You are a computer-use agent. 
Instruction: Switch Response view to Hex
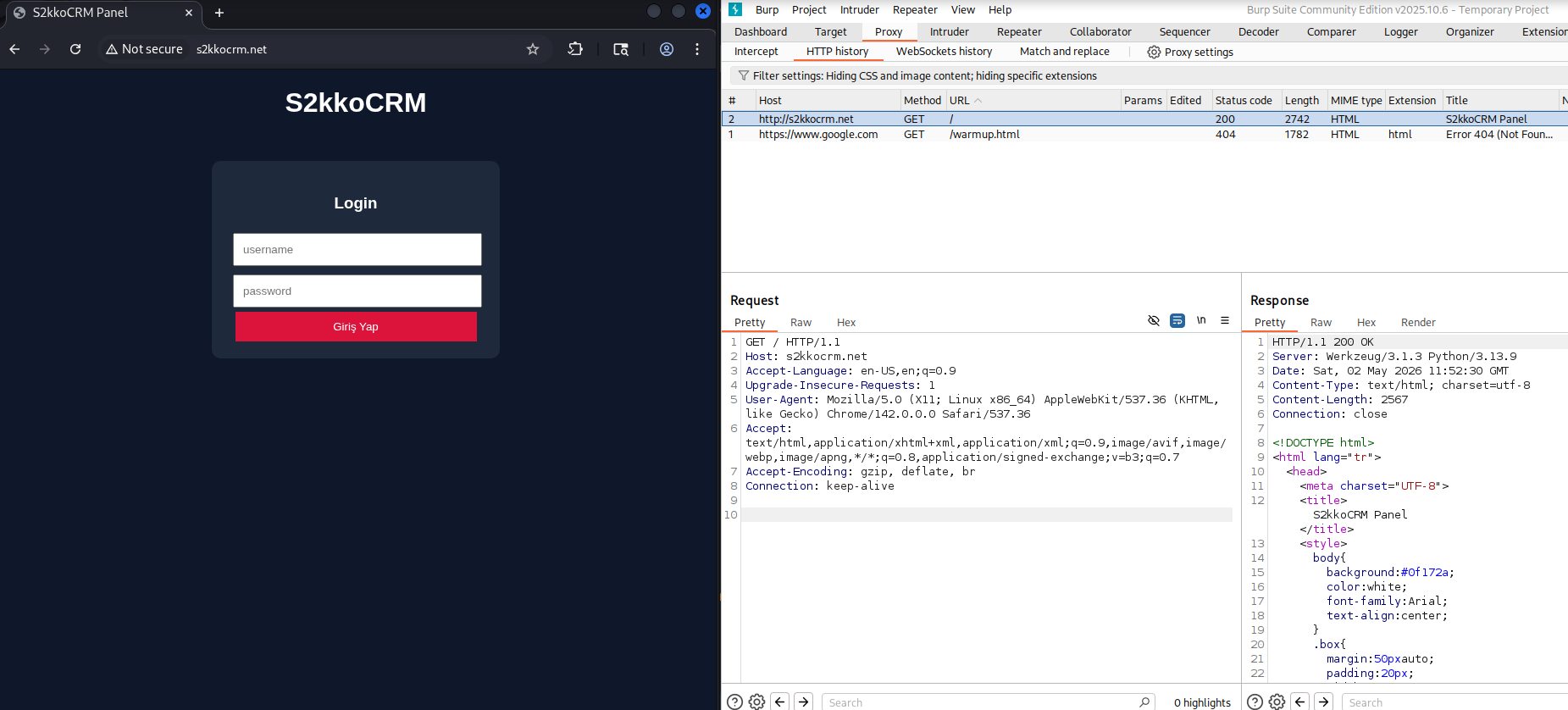coord(1366,323)
